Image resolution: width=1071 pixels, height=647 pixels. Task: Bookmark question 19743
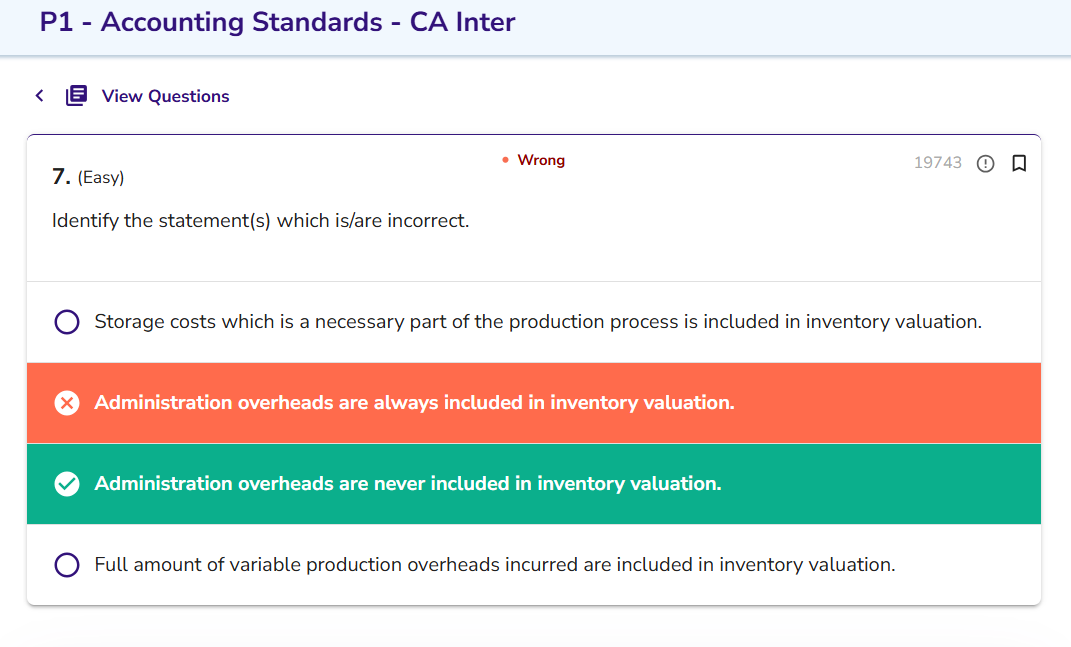(x=1019, y=163)
